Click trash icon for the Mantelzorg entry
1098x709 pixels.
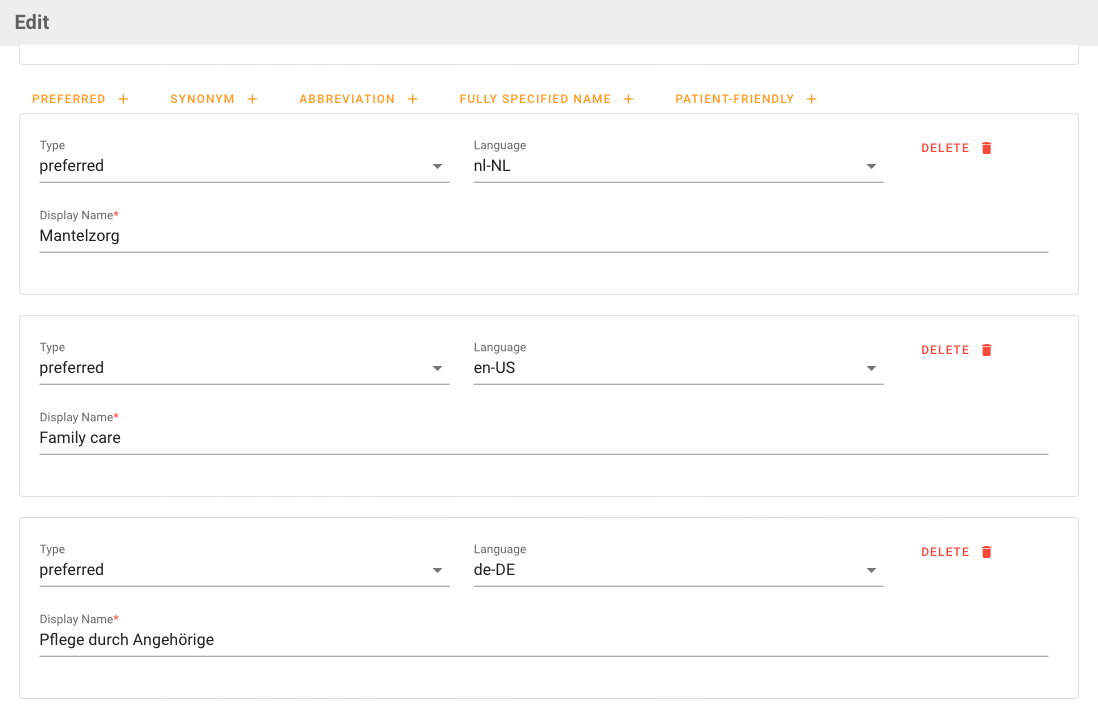tap(986, 148)
